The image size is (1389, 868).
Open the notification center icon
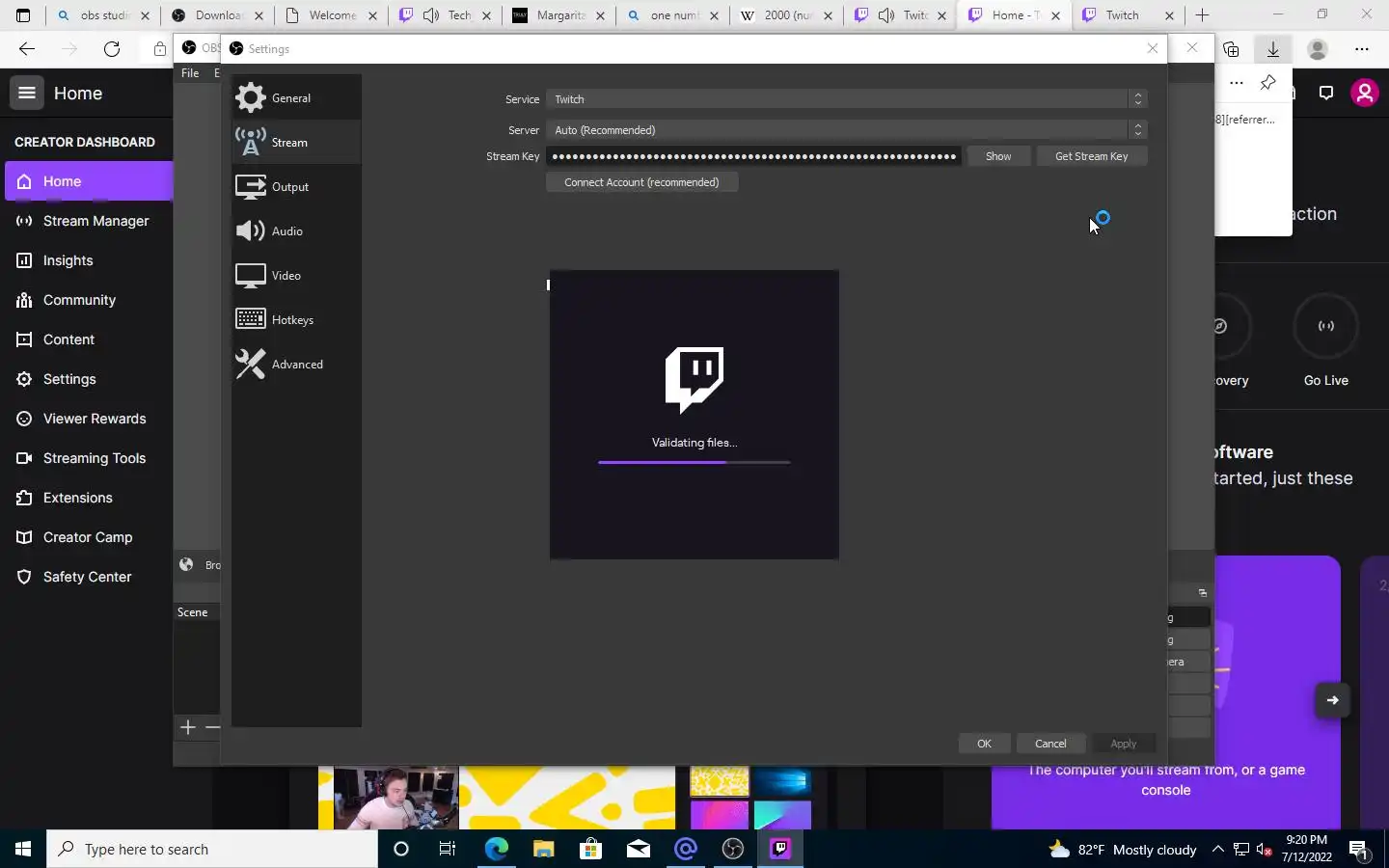(x=1359, y=849)
